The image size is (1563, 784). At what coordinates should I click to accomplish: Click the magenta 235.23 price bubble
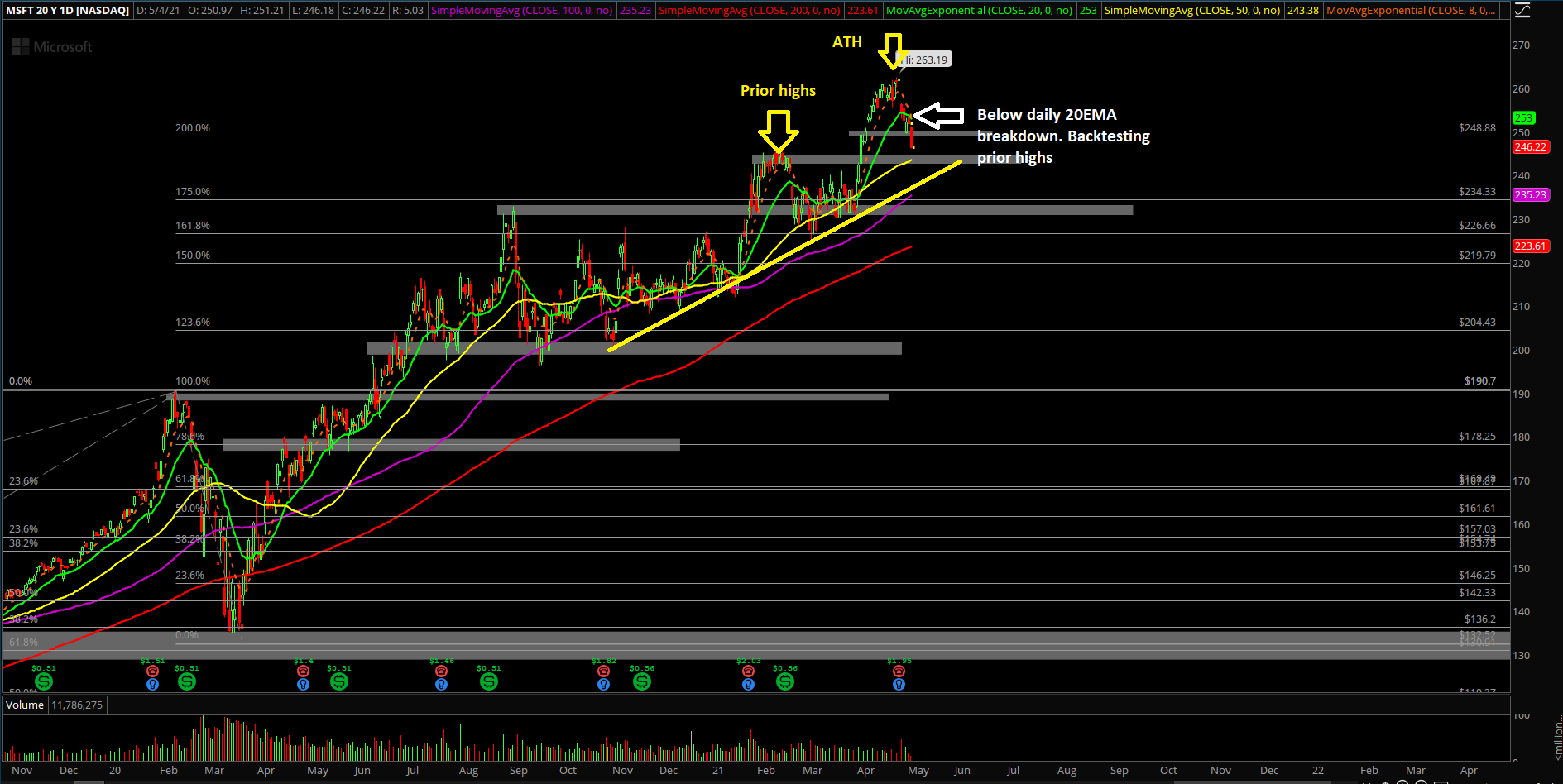tap(1530, 194)
